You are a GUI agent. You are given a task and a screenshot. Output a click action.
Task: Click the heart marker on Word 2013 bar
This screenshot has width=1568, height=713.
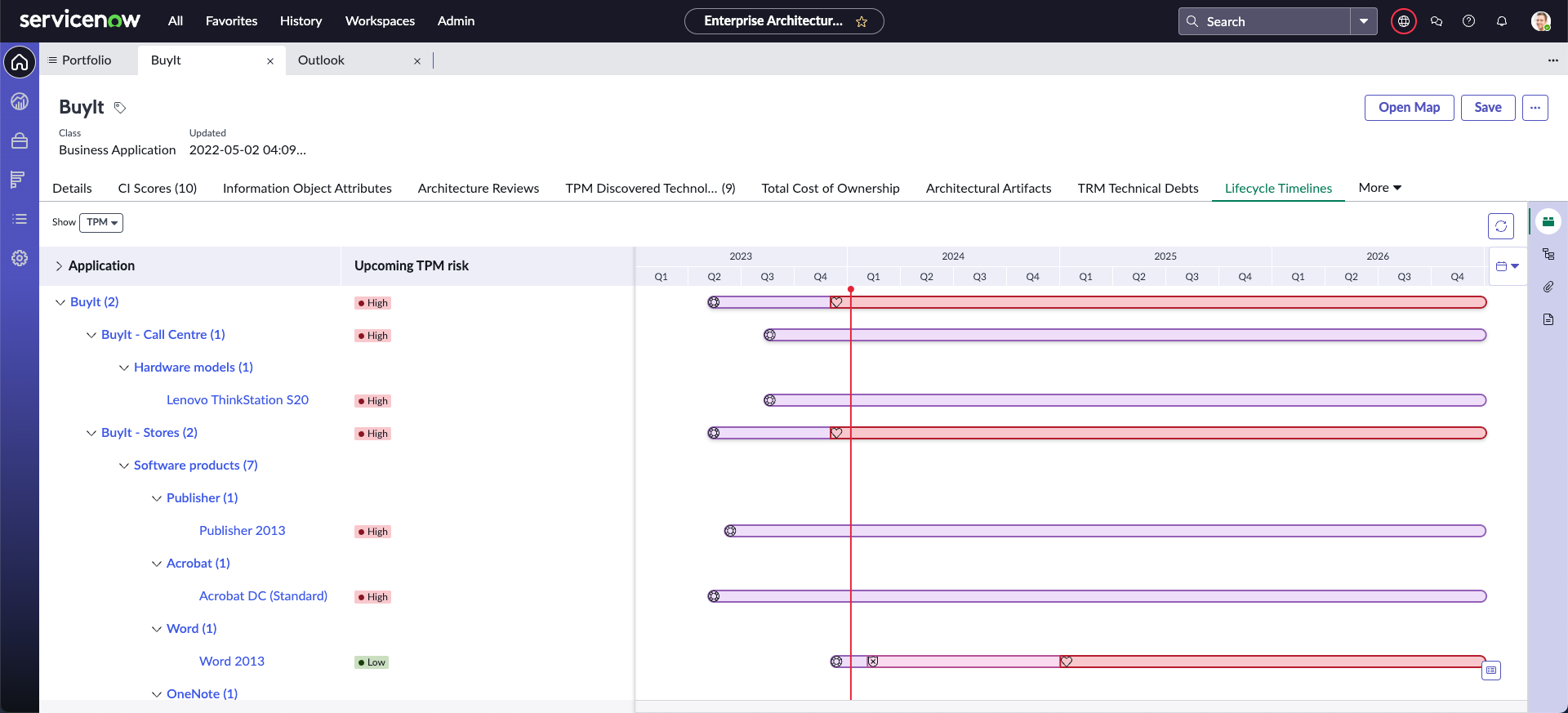(1066, 662)
